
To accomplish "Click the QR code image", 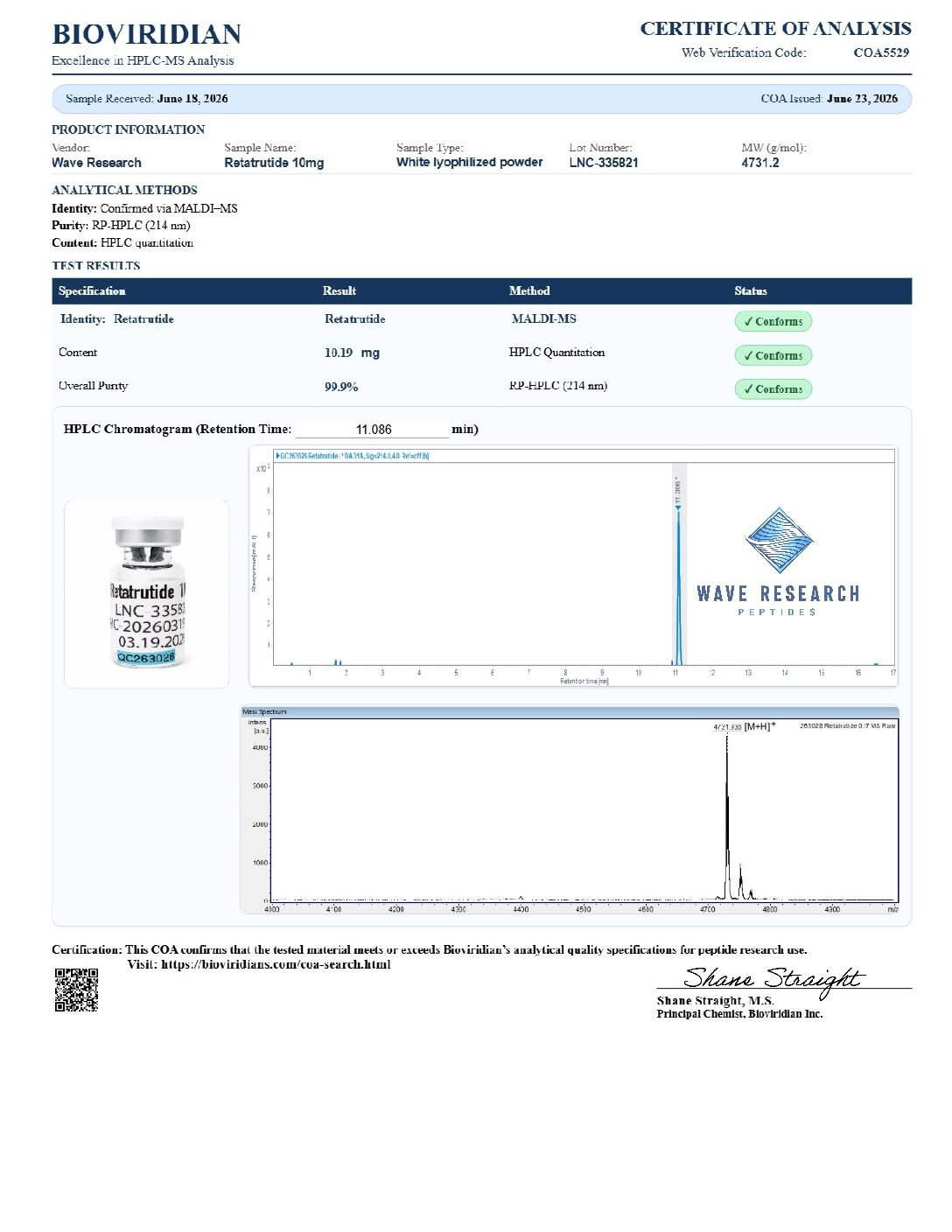I will (76, 990).
